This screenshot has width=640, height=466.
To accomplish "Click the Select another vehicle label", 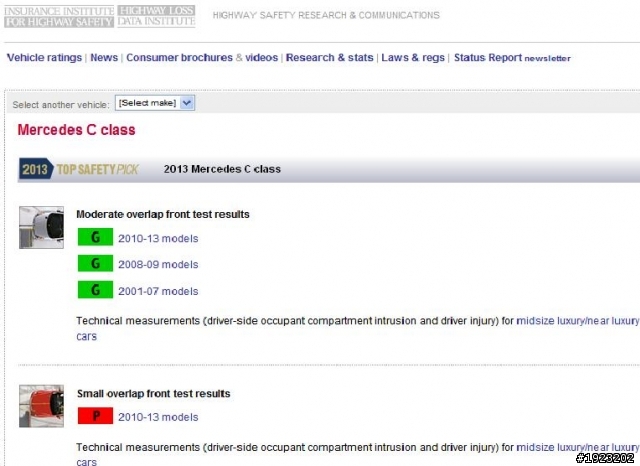I will click(x=61, y=105).
